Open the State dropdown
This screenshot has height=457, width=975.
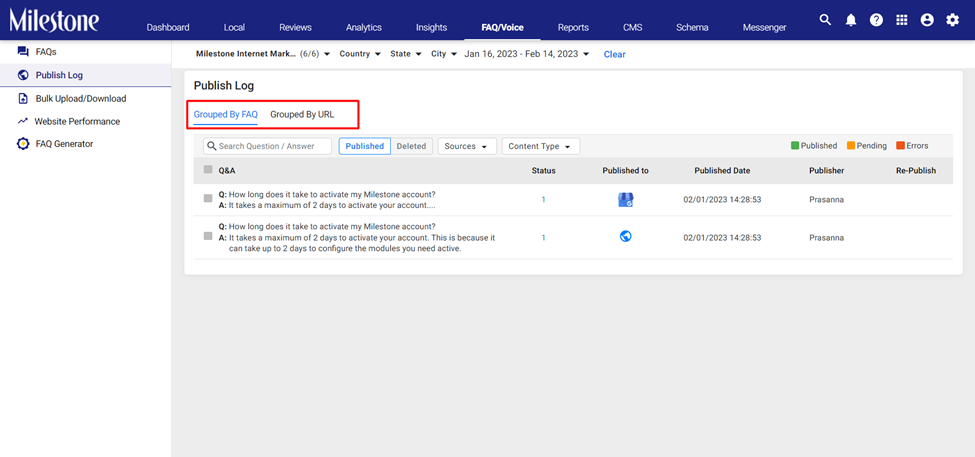click(x=406, y=54)
